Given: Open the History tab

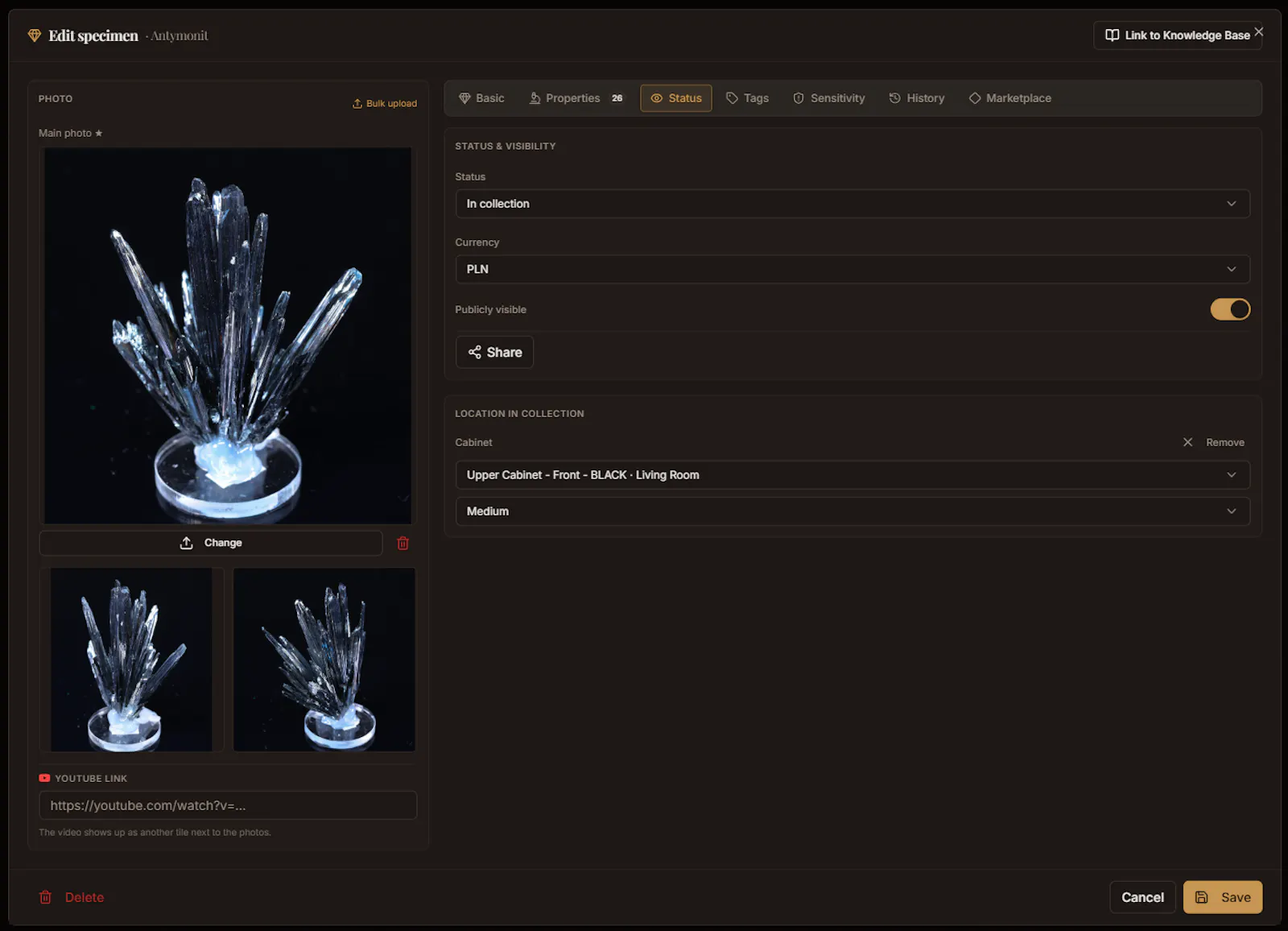Looking at the screenshot, I should (917, 98).
